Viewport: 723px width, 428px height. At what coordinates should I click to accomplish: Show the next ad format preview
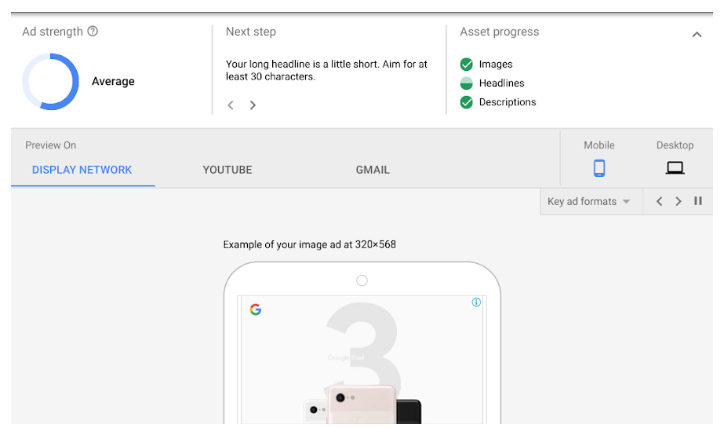678,202
